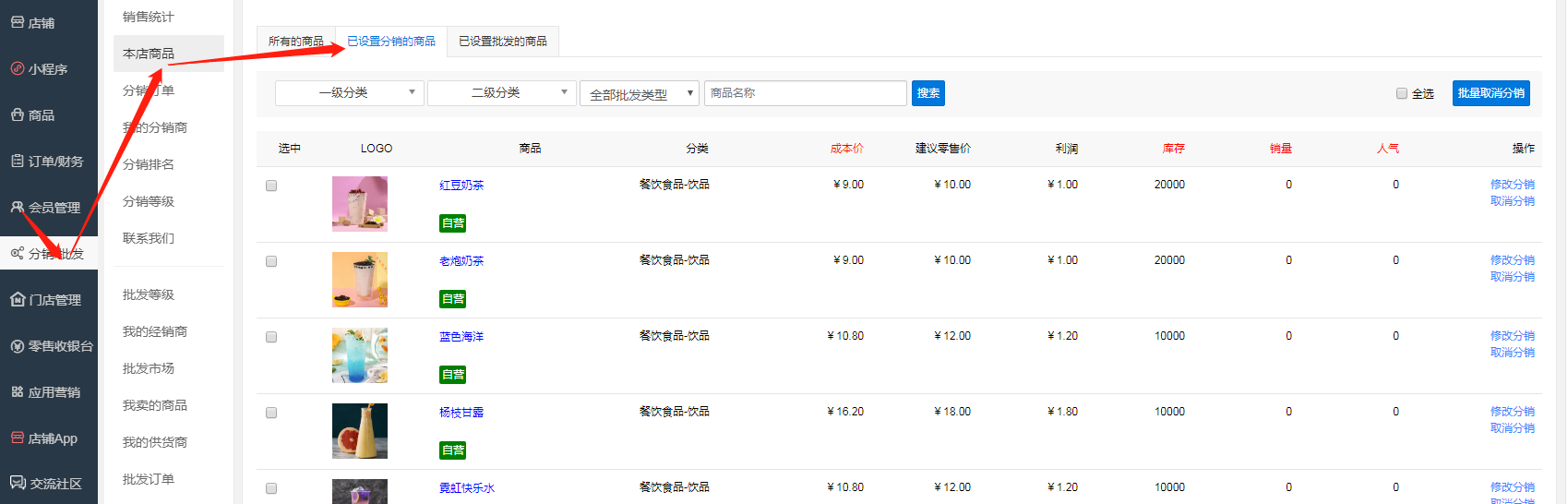Click 取消分销 for 老炮奶茶
The image size is (1568, 504).
tap(1513, 277)
